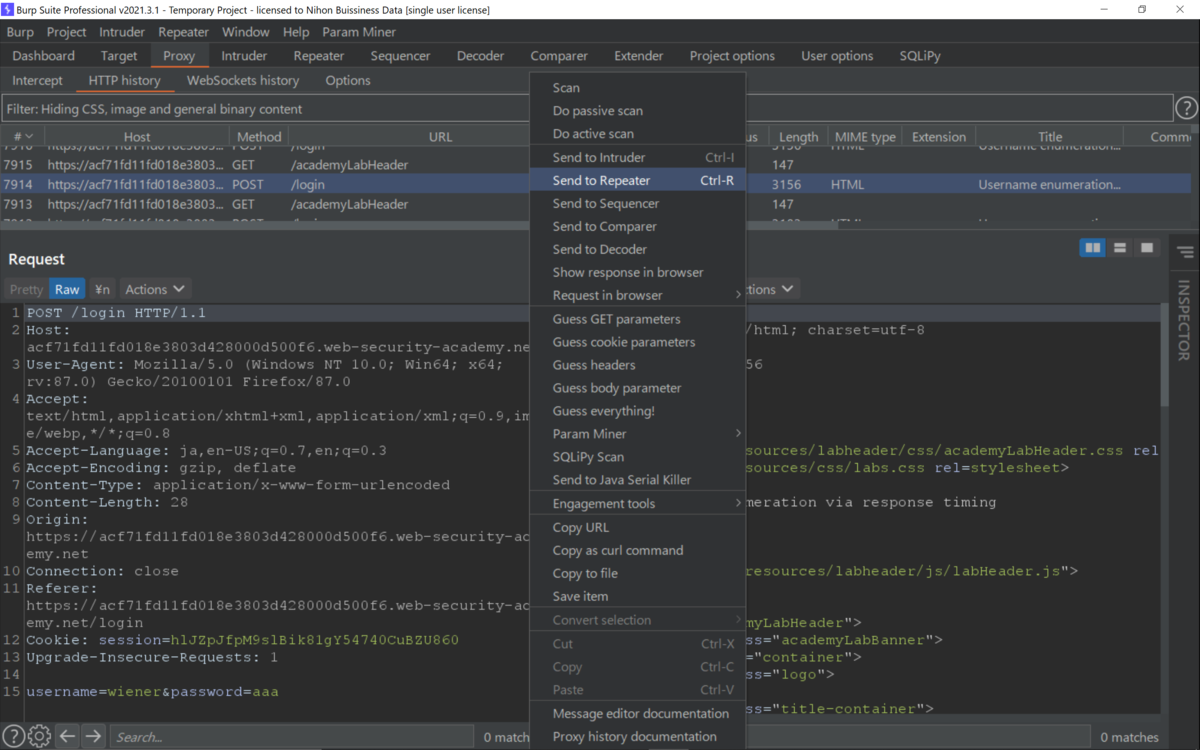This screenshot has height=750, width=1200.
Task: Choose Send to Comparer
Action: pyautogui.click(x=638, y=226)
